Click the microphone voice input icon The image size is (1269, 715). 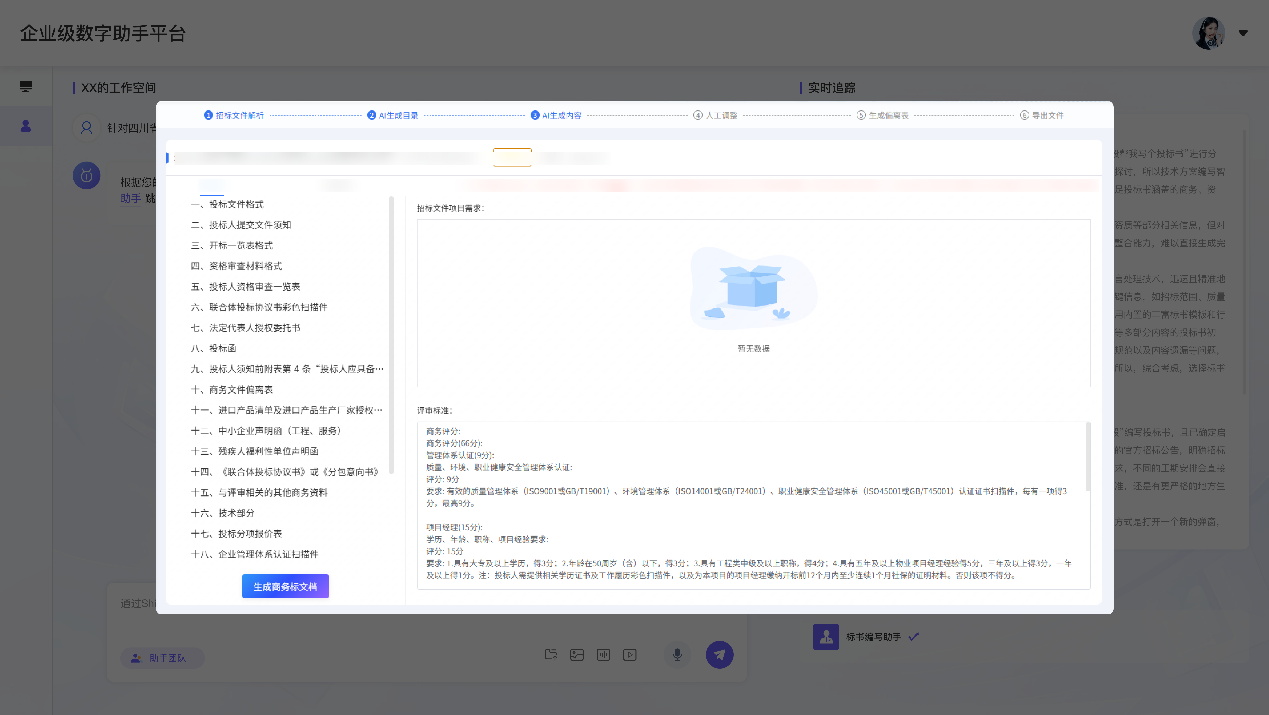click(x=677, y=655)
